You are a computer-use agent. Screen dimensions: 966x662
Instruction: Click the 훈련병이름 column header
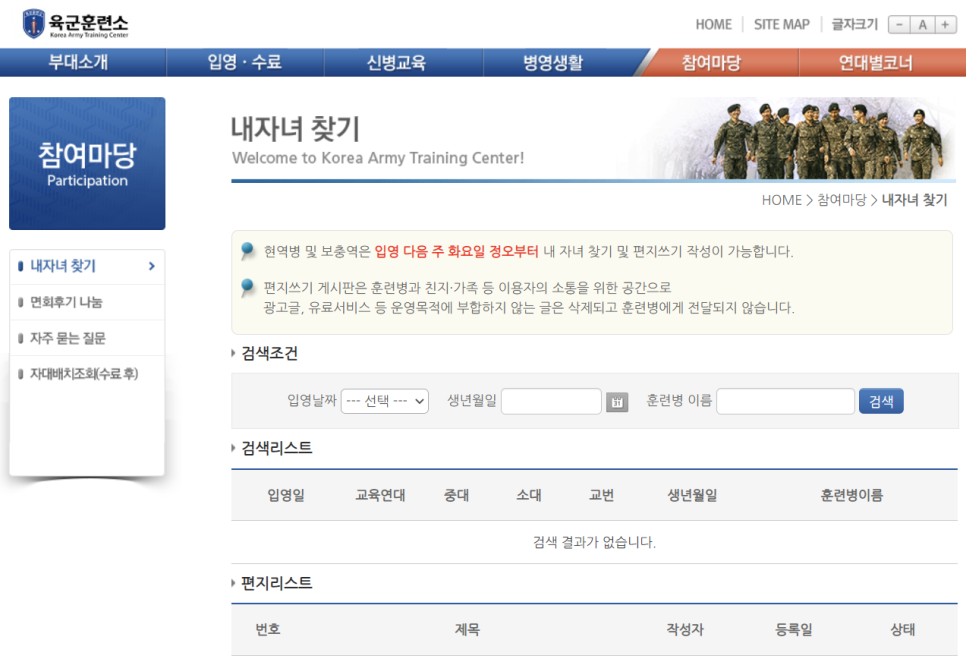pyautogui.click(x=851, y=495)
